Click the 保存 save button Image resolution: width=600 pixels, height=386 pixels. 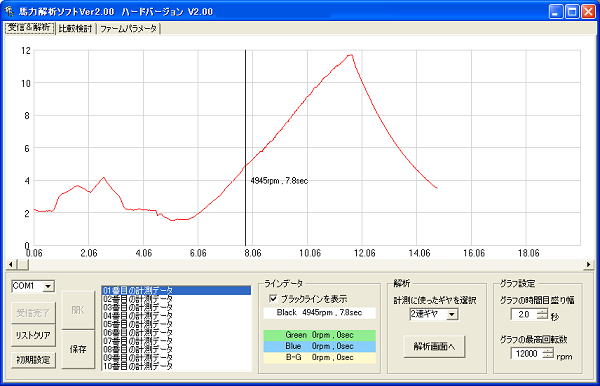click(x=78, y=349)
